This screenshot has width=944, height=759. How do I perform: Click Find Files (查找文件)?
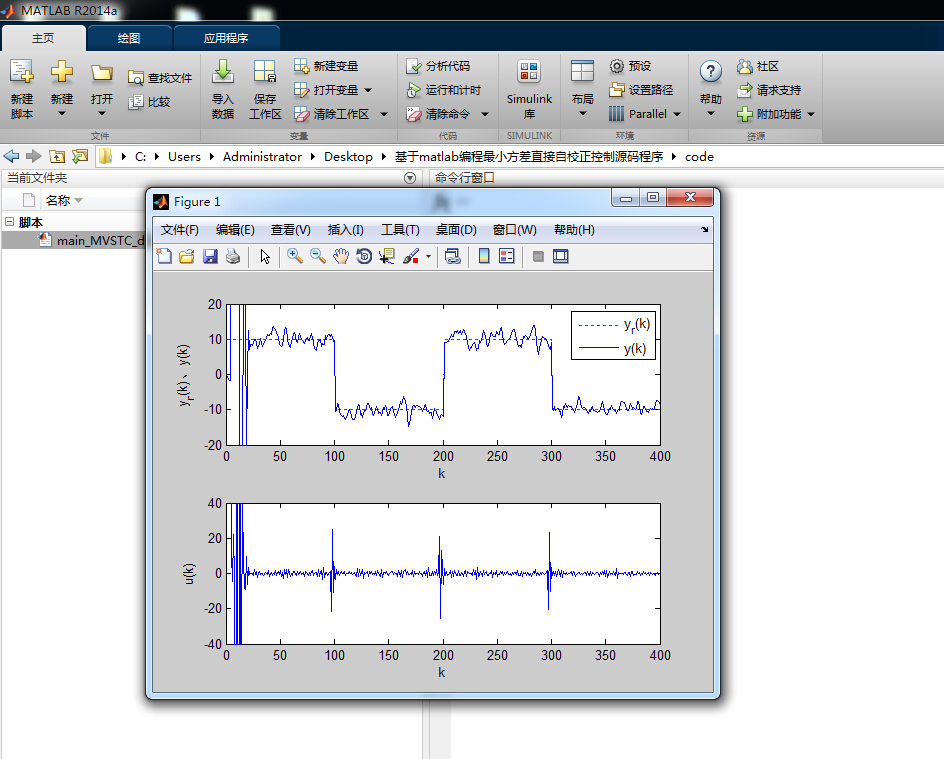point(160,78)
